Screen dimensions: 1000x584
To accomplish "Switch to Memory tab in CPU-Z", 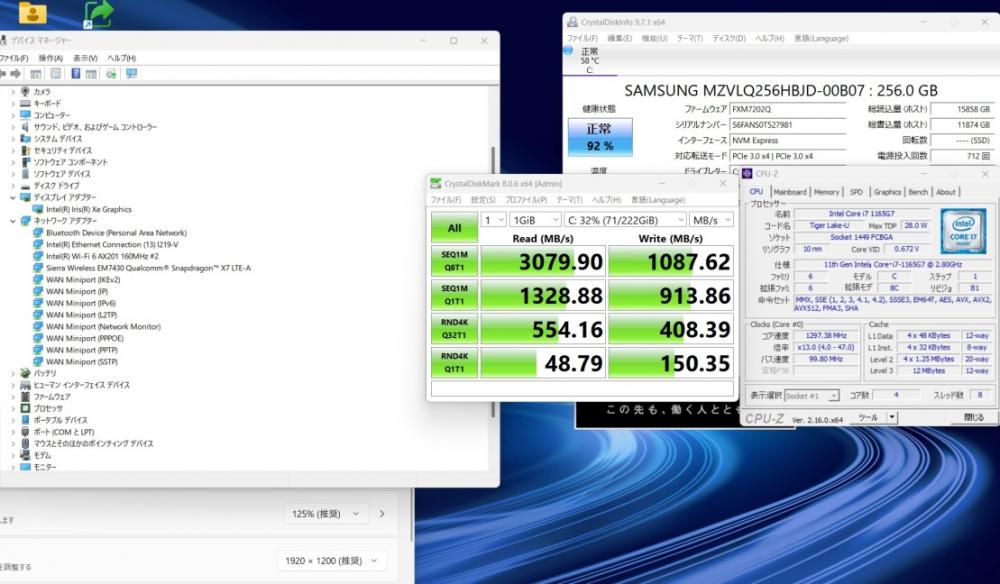I will 827,192.
